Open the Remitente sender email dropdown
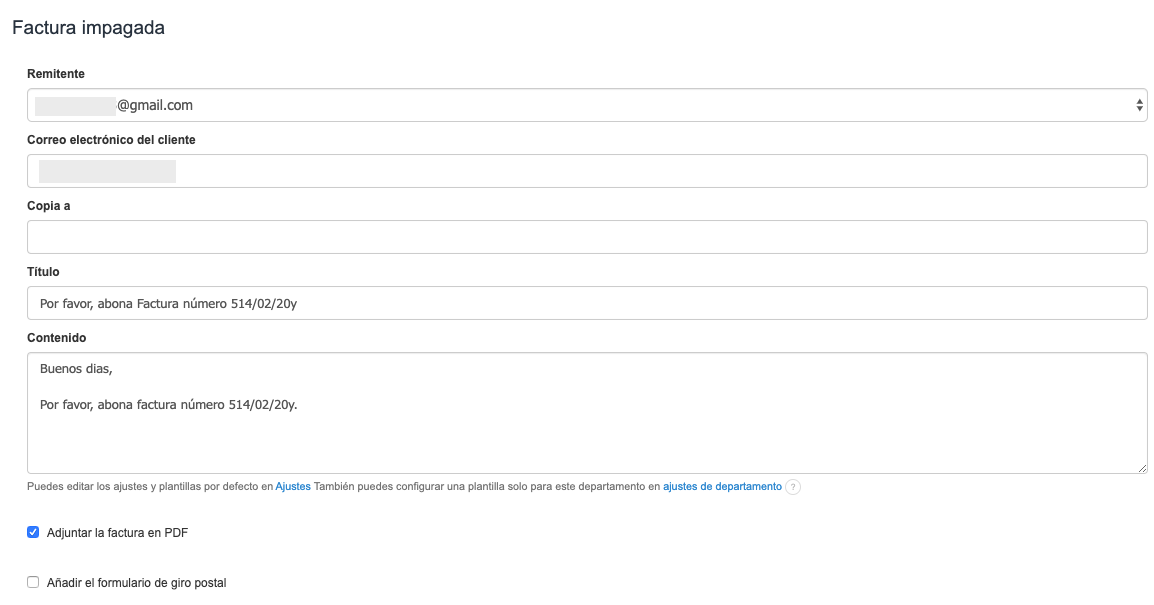1154x605 pixels. pos(586,105)
